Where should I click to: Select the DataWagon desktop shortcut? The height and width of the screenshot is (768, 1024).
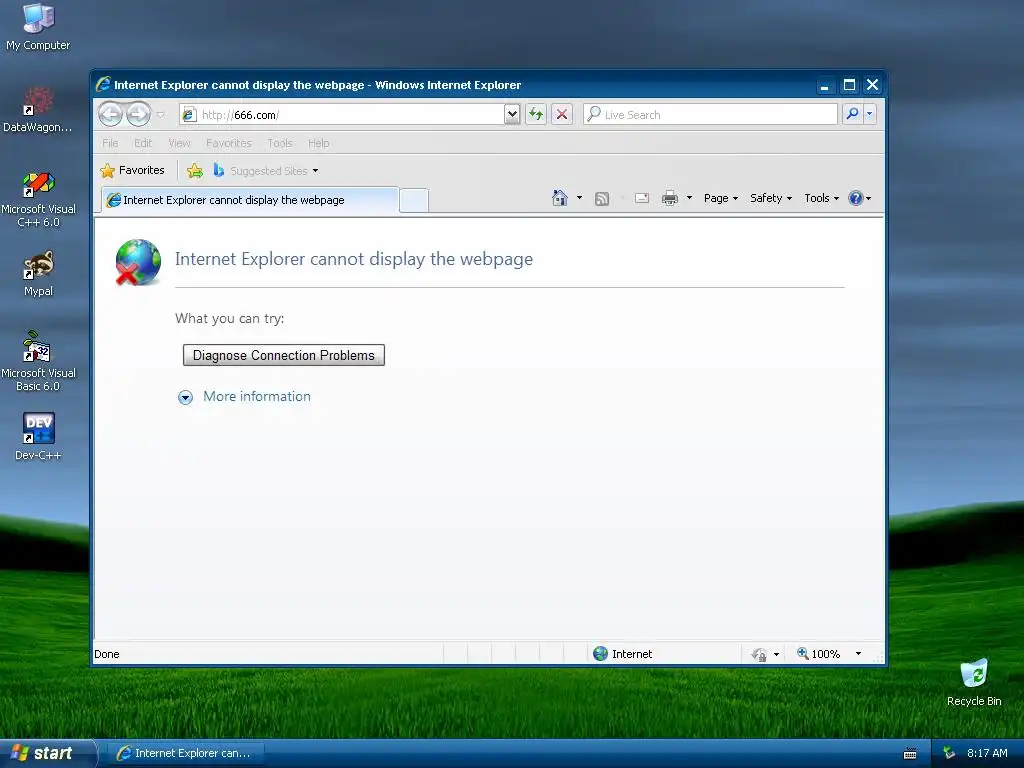pyautogui.click(x=38, y=110)
